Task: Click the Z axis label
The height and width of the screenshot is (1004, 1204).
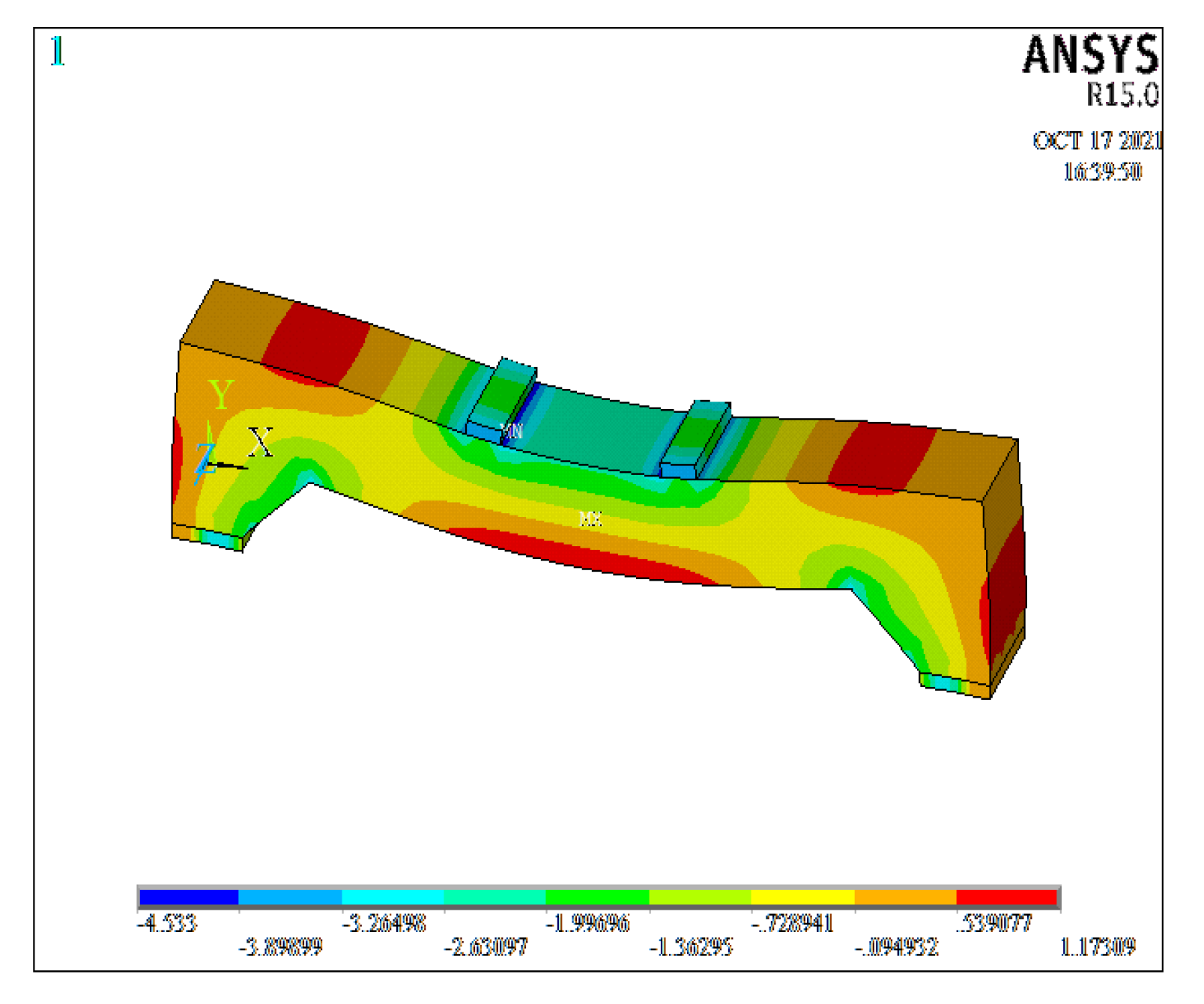Action: click(x=206, y=458)
